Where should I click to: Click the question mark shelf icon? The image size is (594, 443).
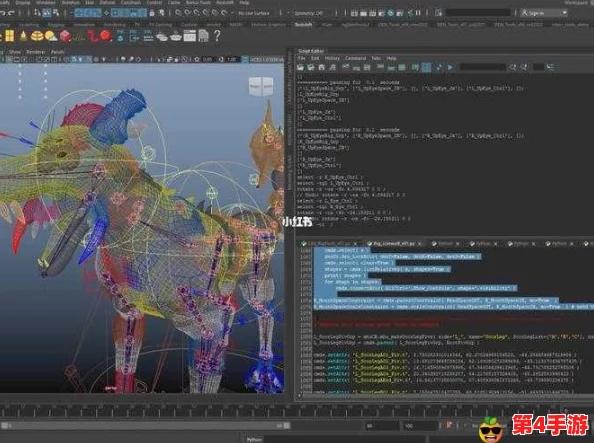[x=217, y=36]
